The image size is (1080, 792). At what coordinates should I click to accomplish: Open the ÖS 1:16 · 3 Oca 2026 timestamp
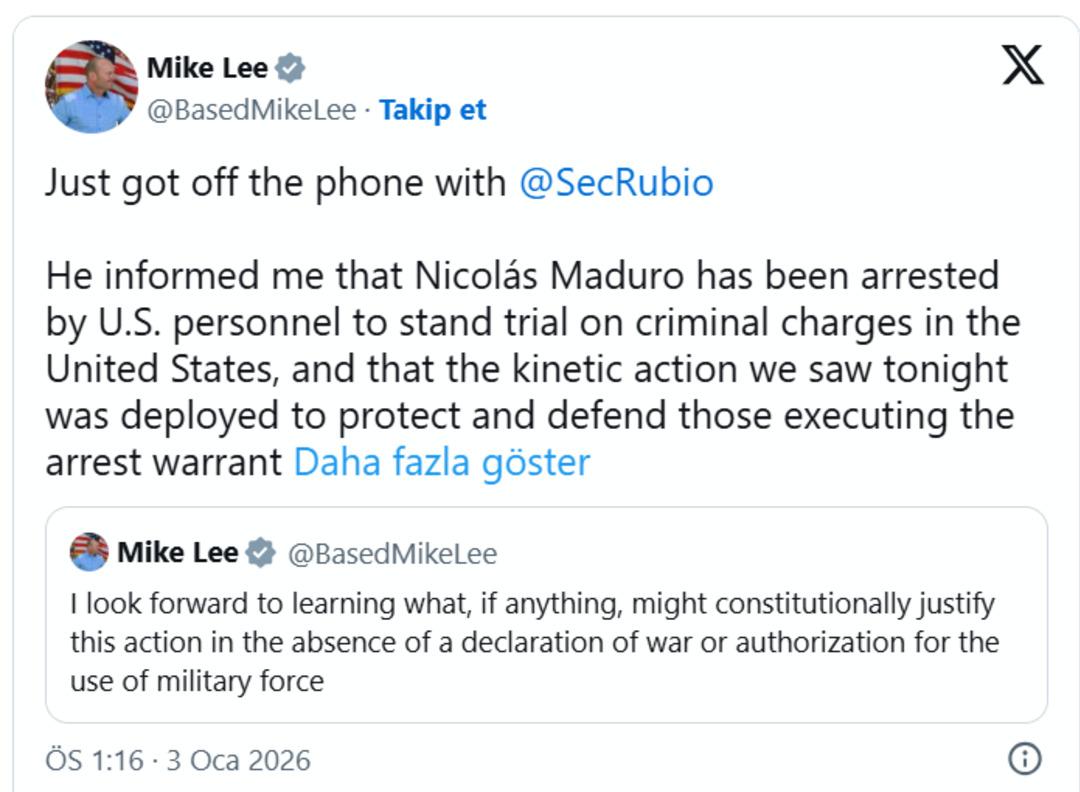point(178,760)
